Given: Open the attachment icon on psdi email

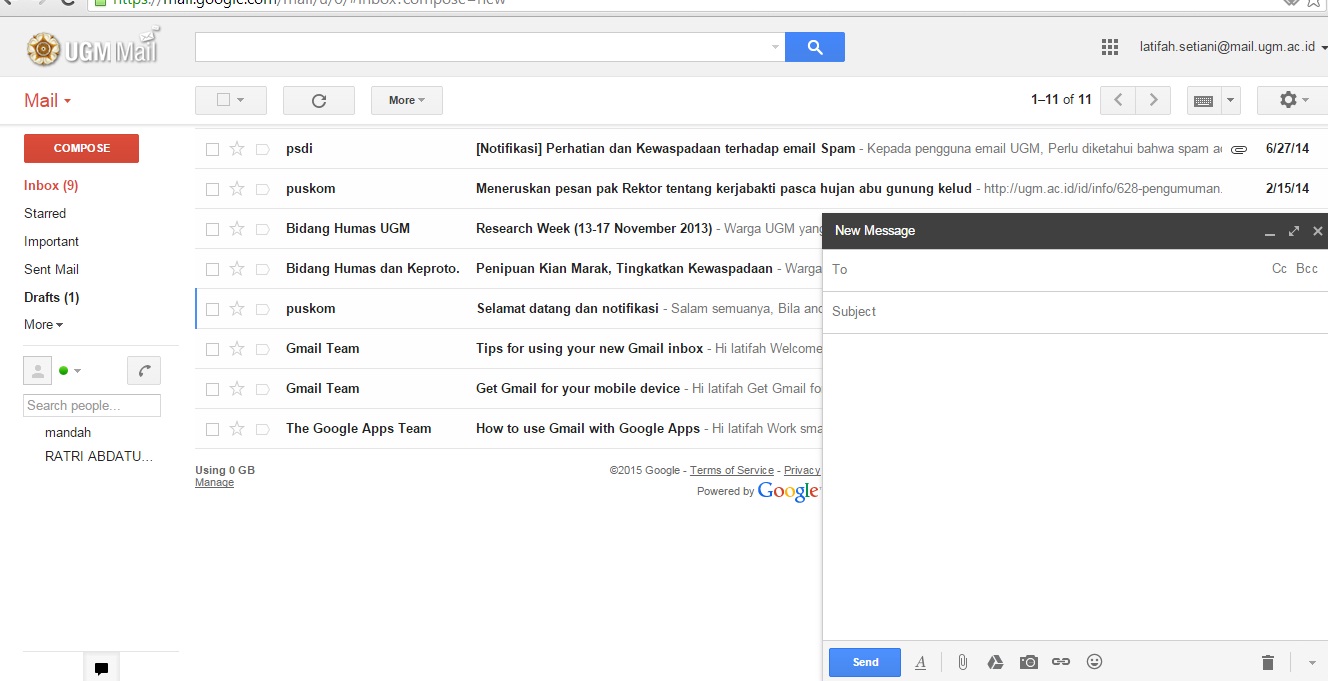Looking at the screenshot, I should 1239,149.
